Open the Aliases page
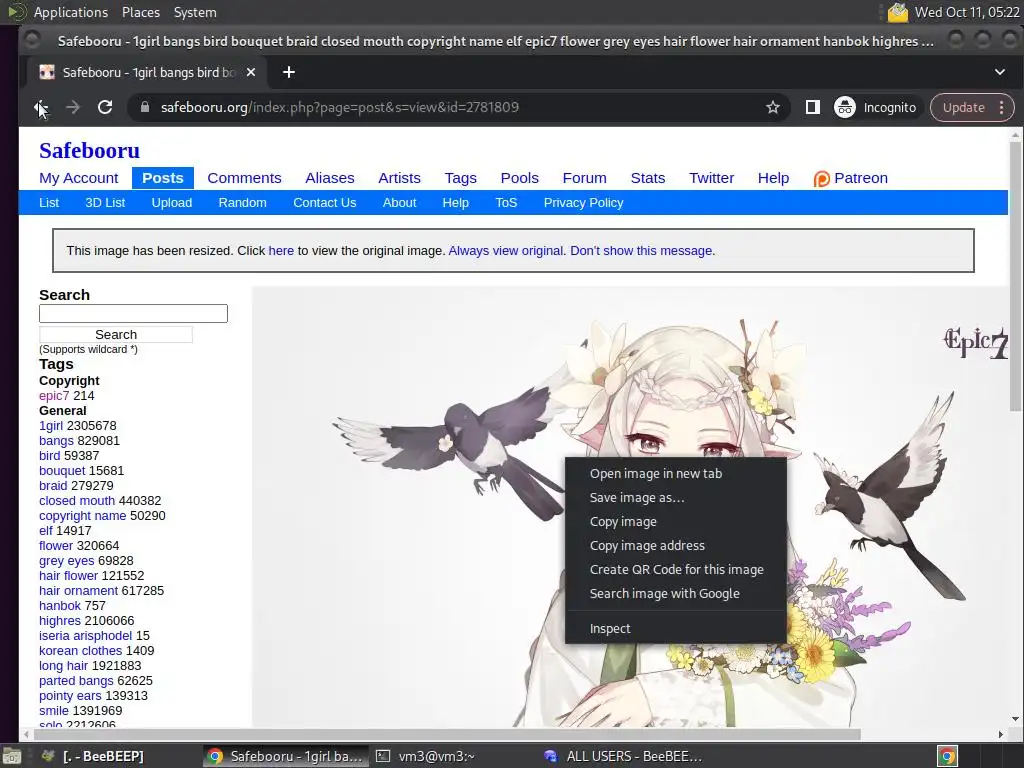Image resolution: width=1024 pixels, height=768 pixels. tap(330, 178)
